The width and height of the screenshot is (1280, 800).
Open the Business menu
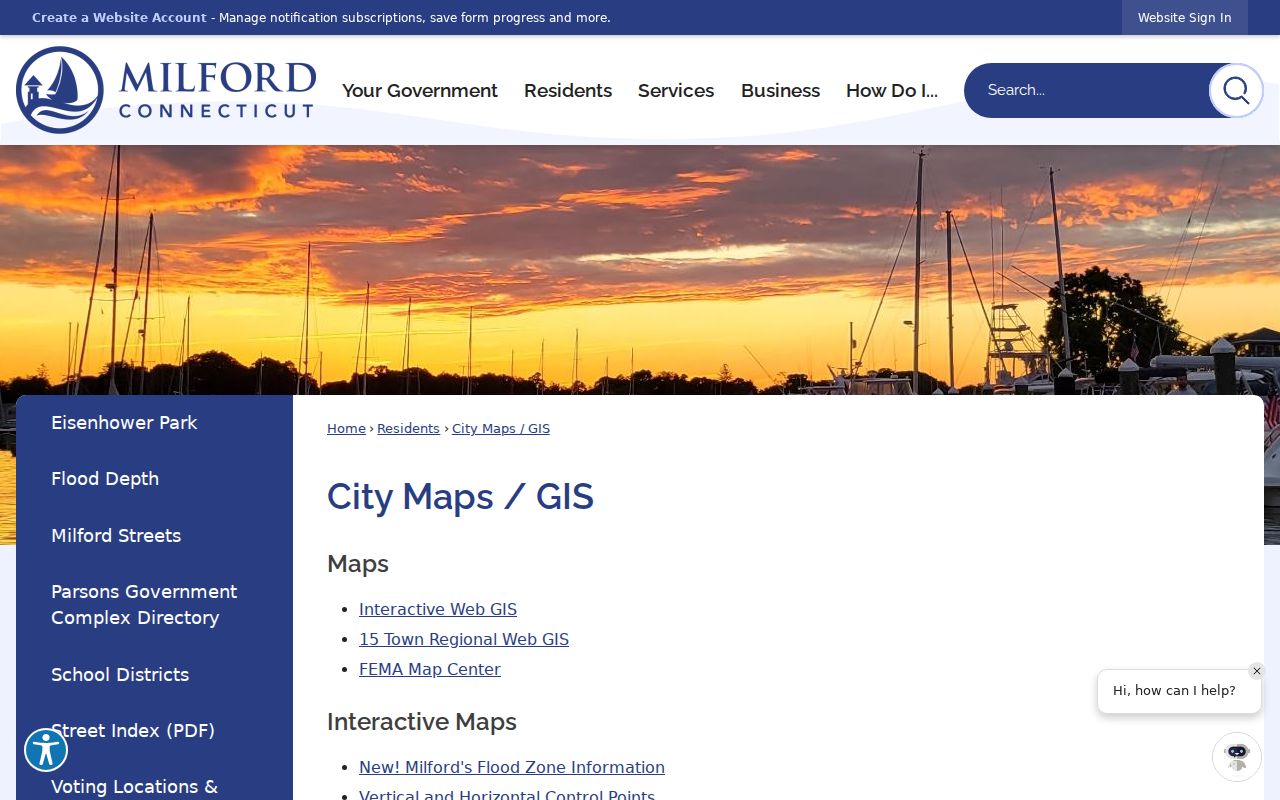point(780,91)
